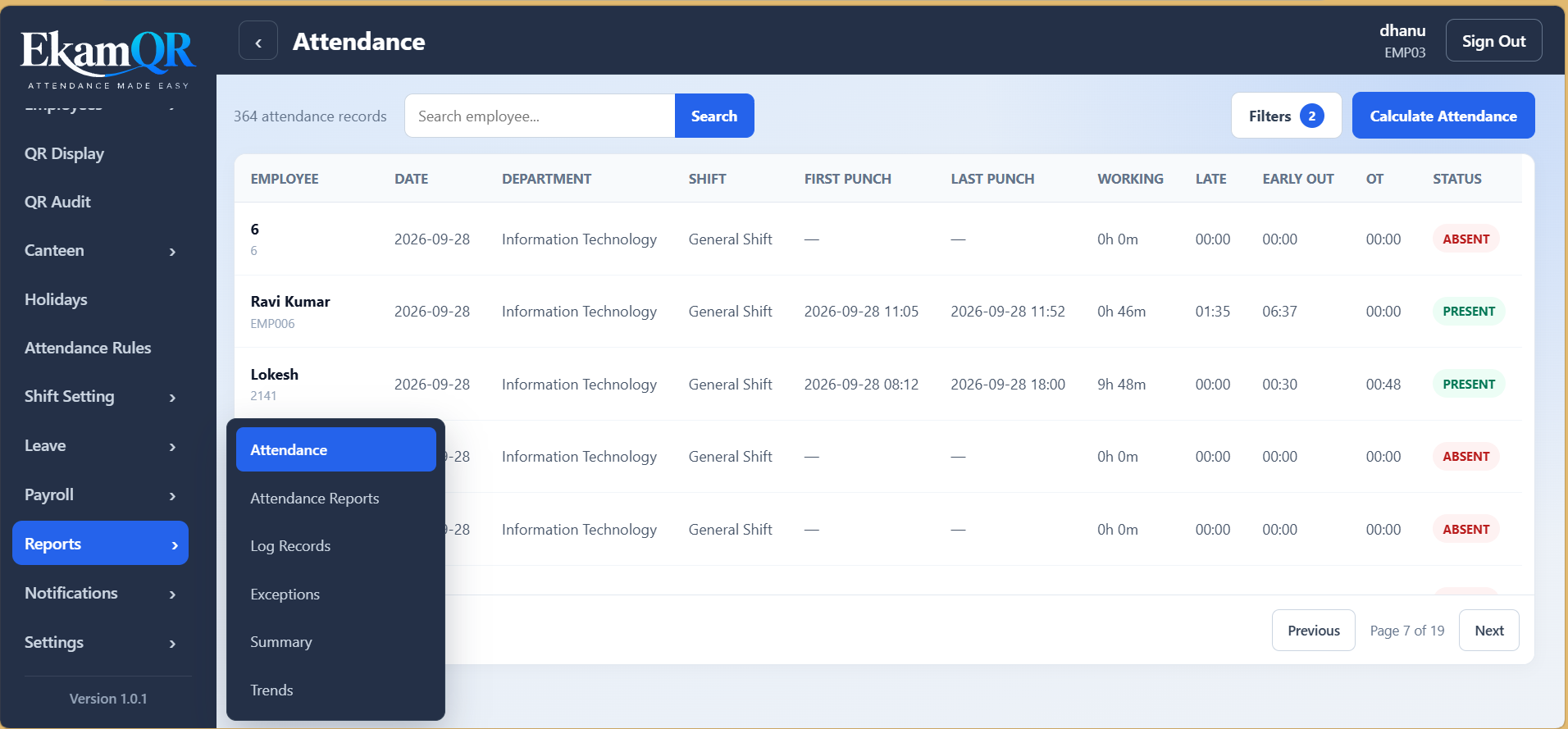This screenshot has height=729, width=1568.
Task: Open QR Audit page
Action: [x=57, y=202]
